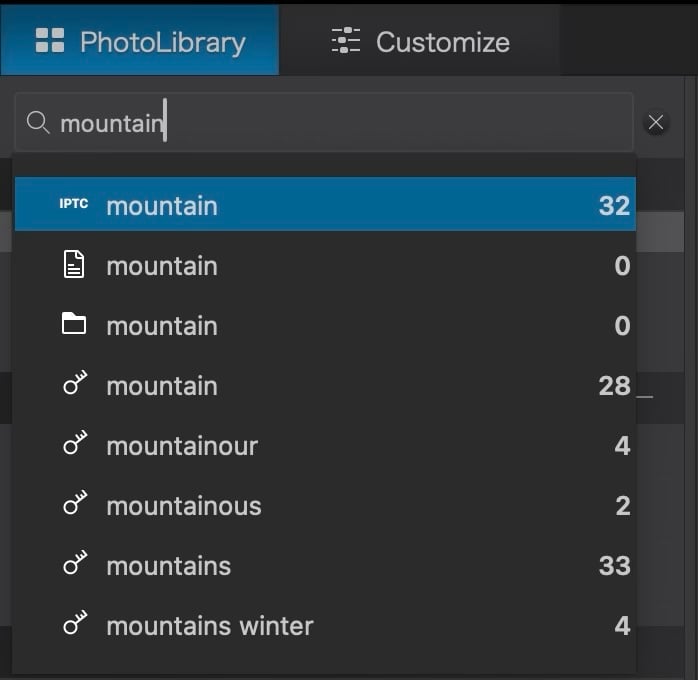698x680 pixels.
Task: Click the magnifying glass search icon
Action: point(38,123)
